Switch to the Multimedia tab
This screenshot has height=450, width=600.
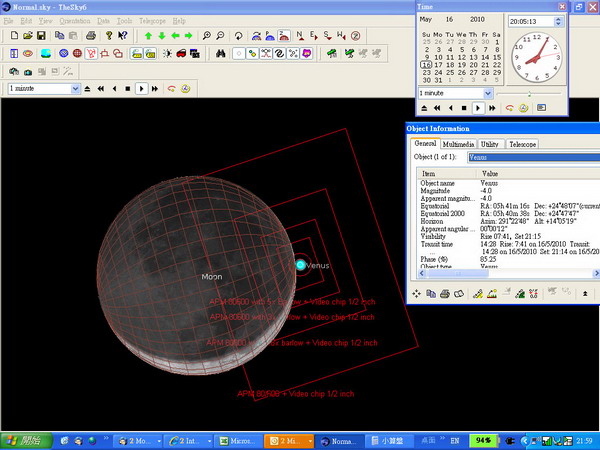coord(459,144)
